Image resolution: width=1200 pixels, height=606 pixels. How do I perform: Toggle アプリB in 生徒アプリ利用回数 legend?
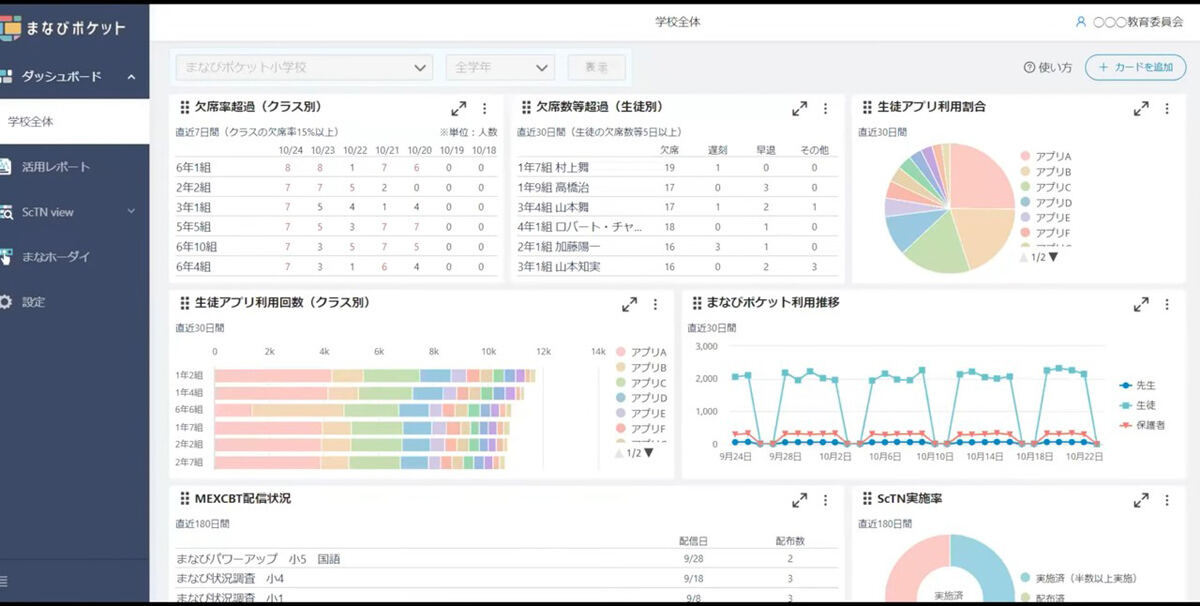coord(641,368)
